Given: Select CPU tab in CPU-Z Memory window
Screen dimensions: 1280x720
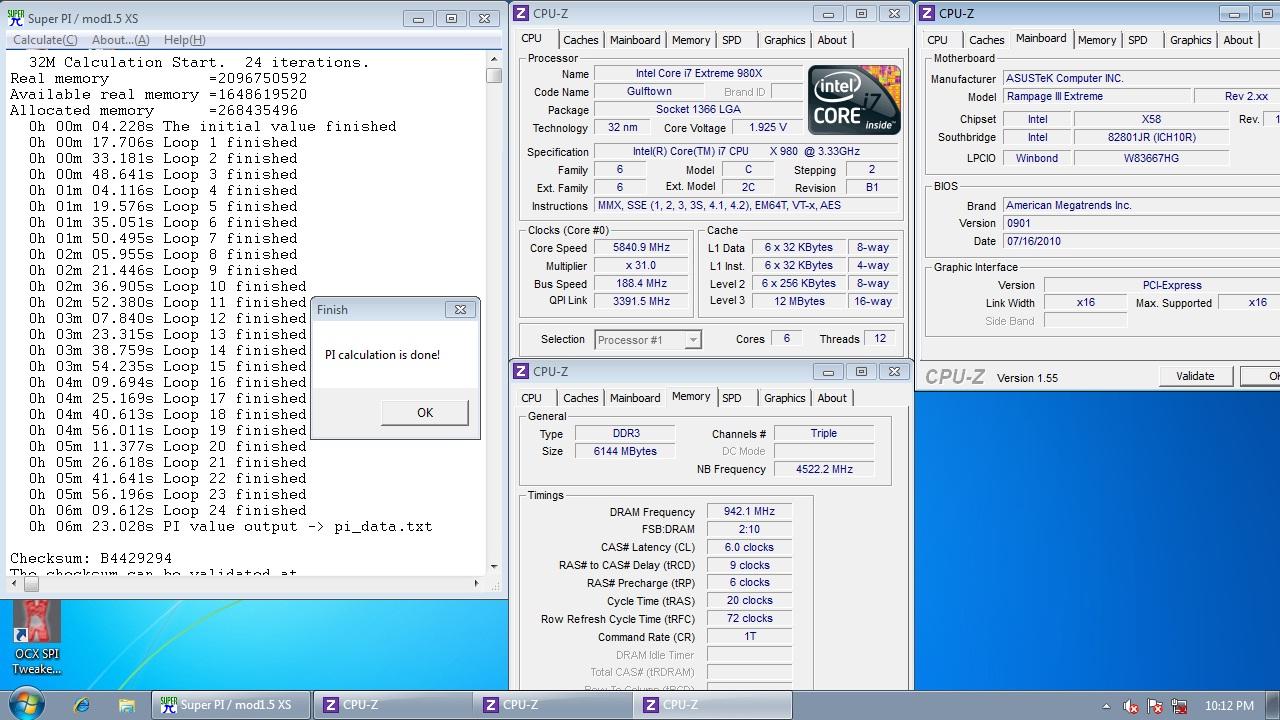Looking at the screenshot, I should [x=532, y=398].
